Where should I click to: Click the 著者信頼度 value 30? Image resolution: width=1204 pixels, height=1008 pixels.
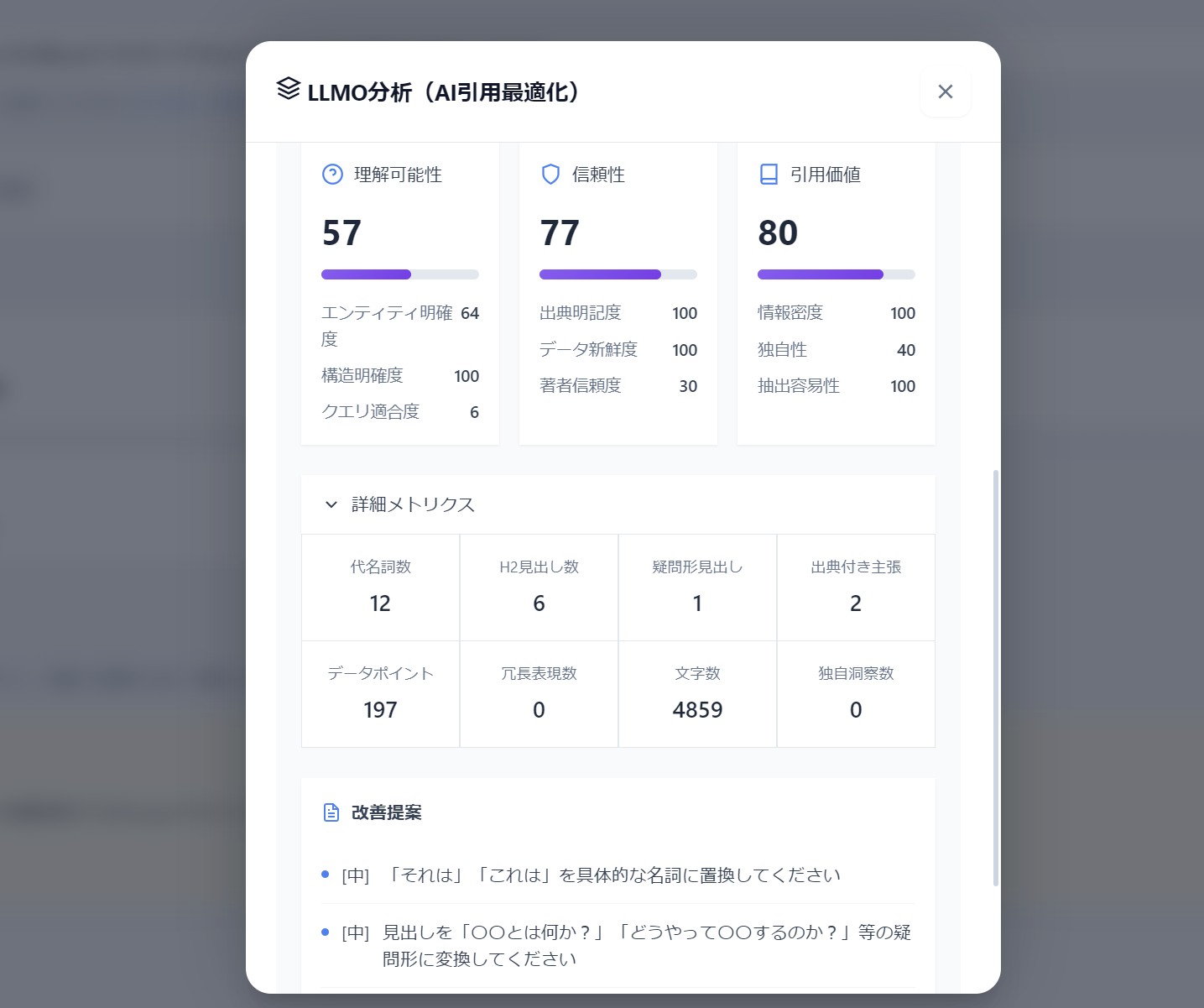[688, 386]
